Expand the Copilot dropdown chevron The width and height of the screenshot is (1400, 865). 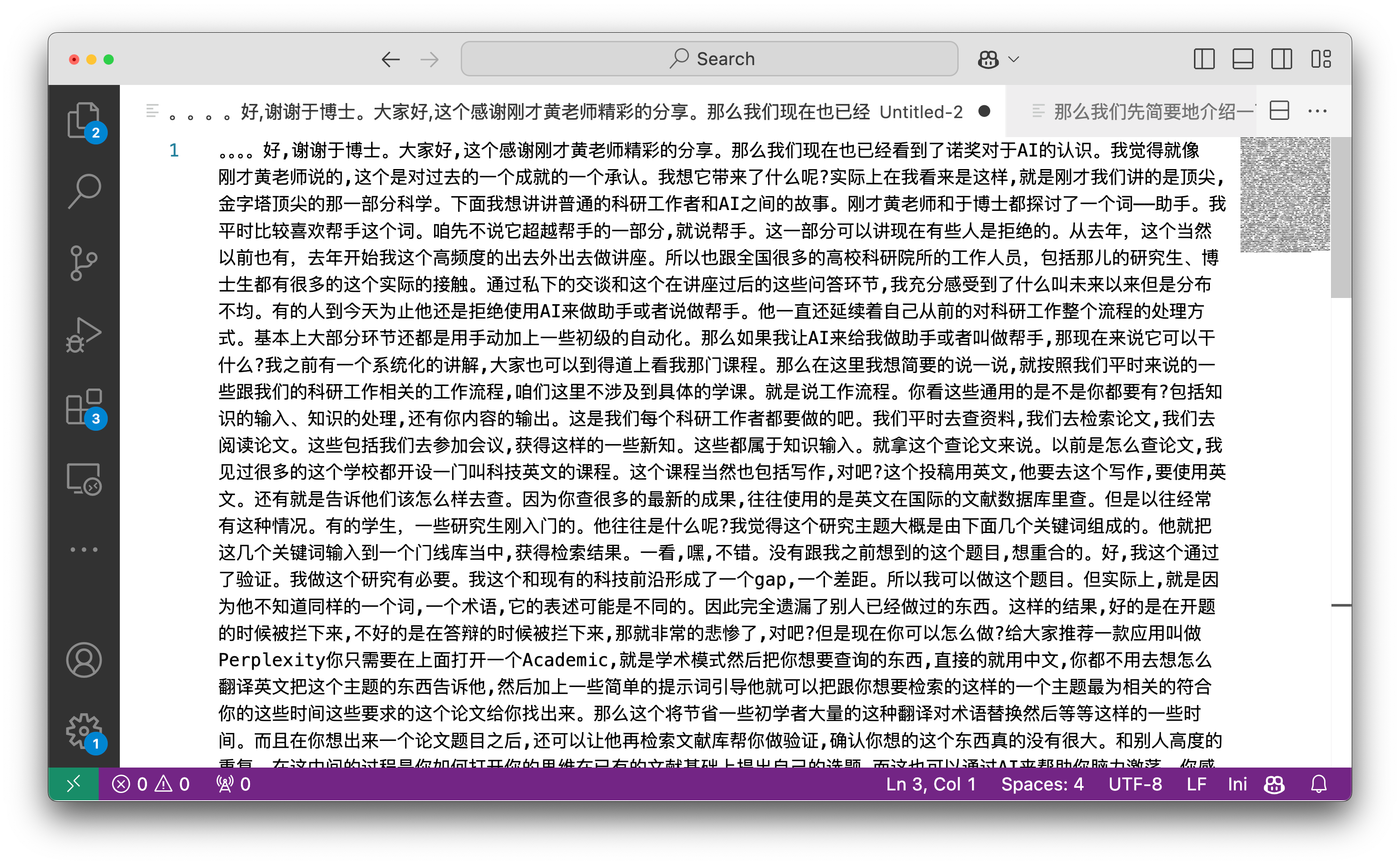point(1014,59)
